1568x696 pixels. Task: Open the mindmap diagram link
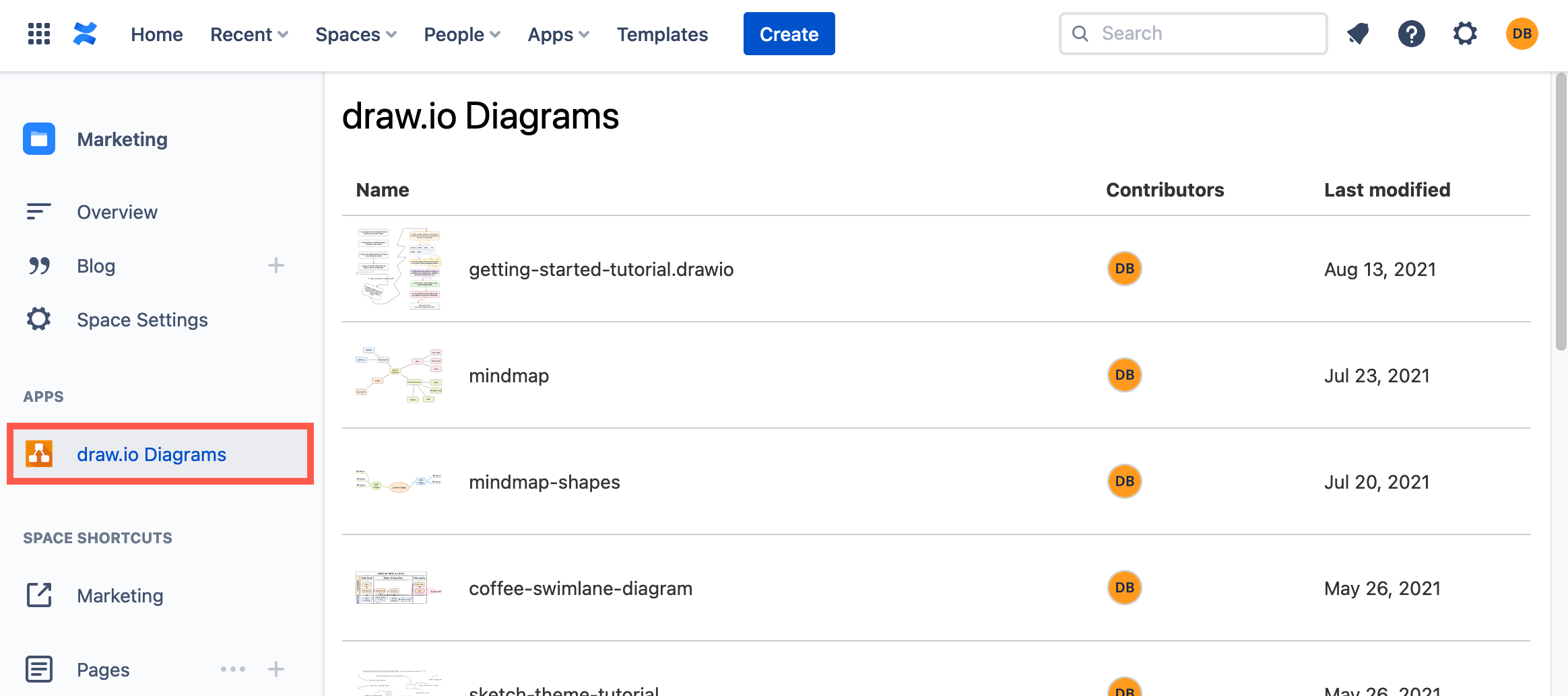tap(509, 375)
